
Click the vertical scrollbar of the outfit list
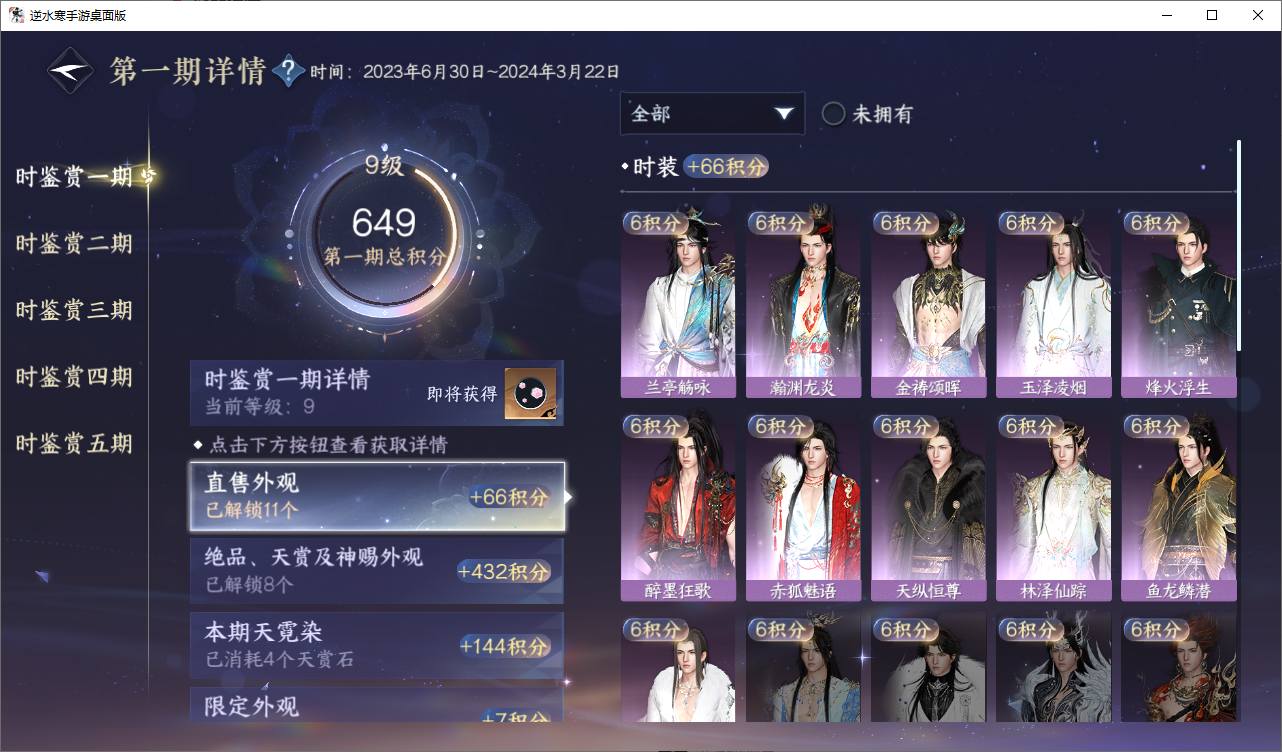(x=1239, y=246)
